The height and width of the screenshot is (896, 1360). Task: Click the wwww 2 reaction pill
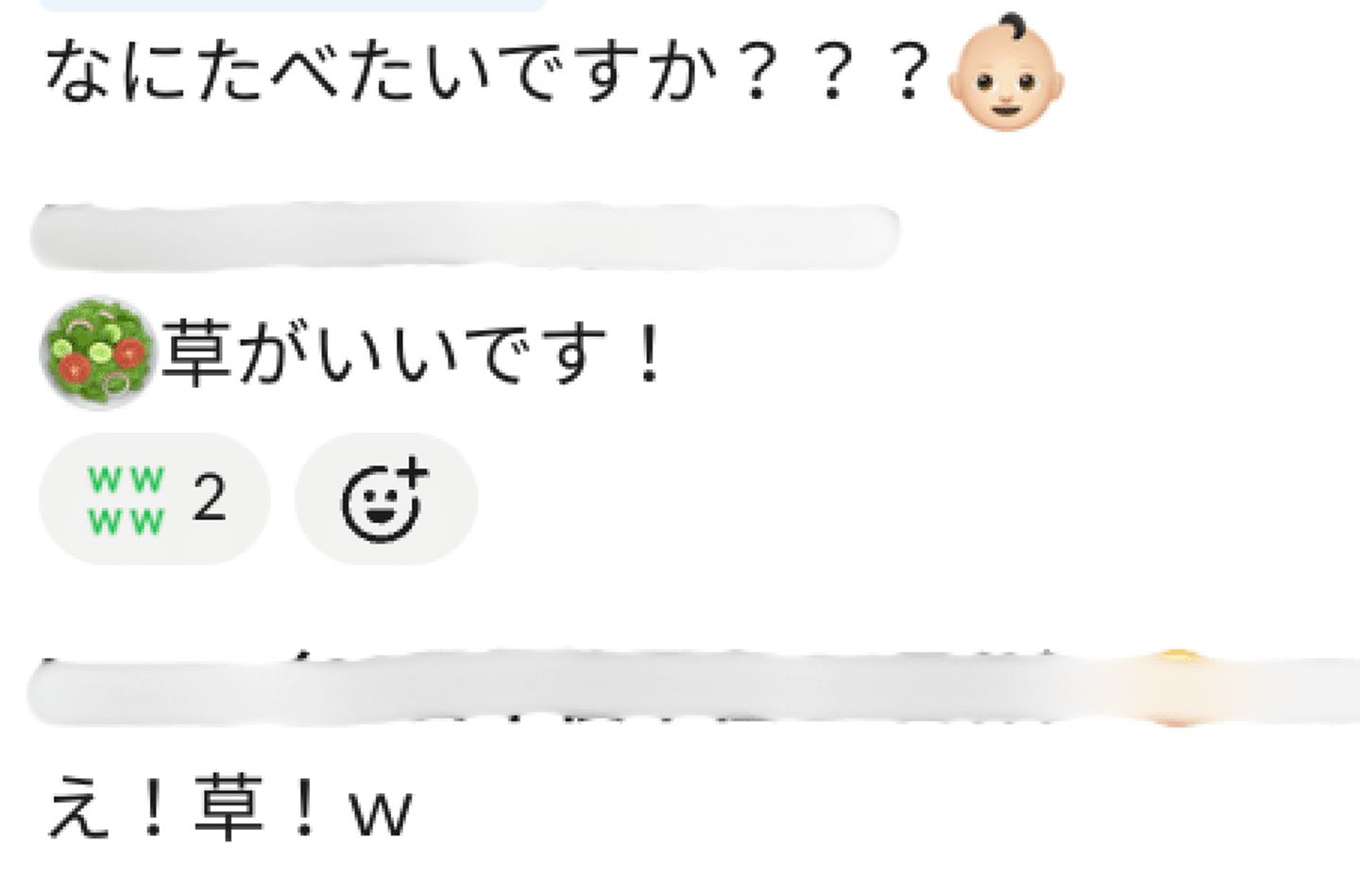tap(154, 499)
